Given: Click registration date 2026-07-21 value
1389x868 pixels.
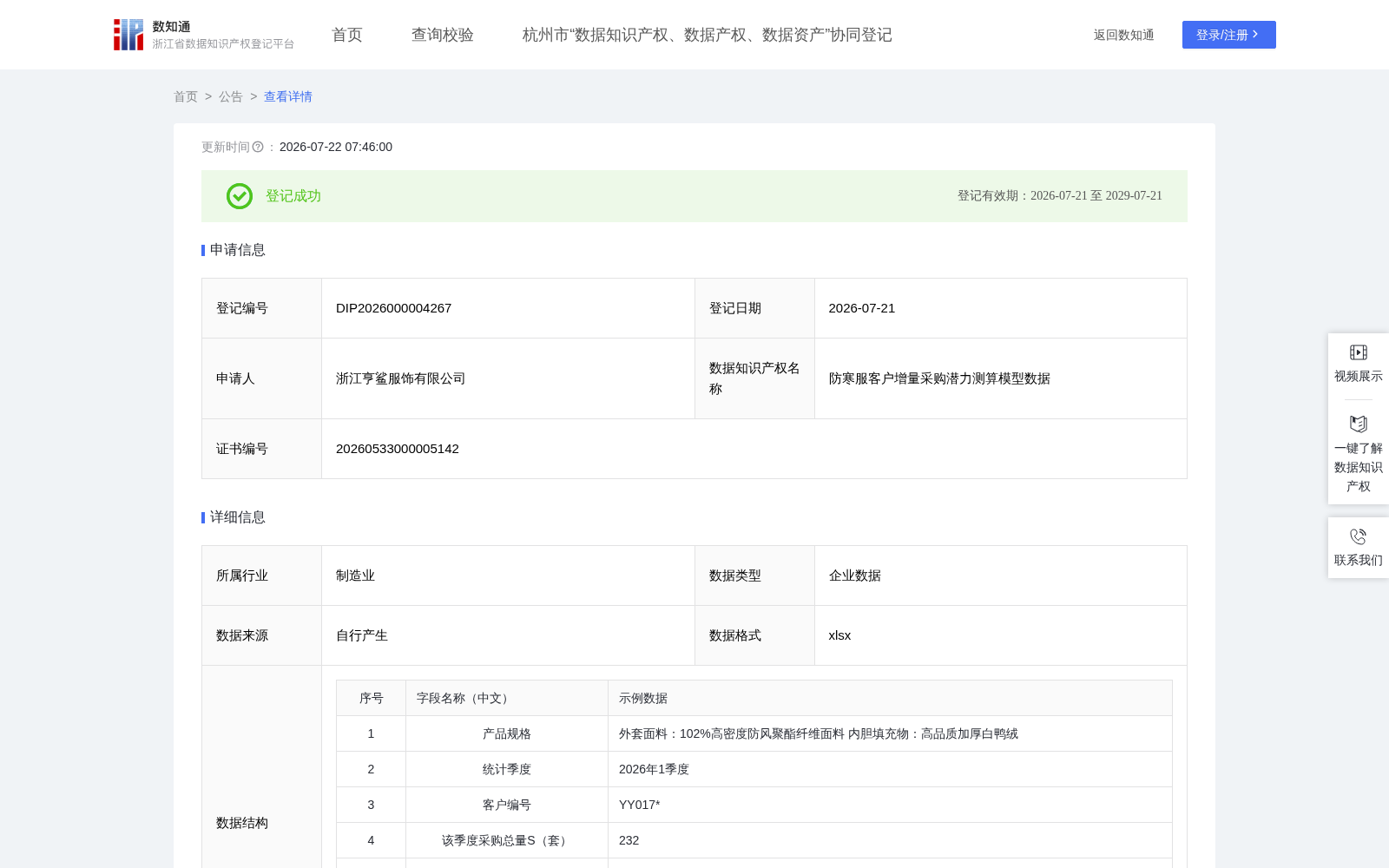Looking at the screenshot, I should [x=862, y=308].
